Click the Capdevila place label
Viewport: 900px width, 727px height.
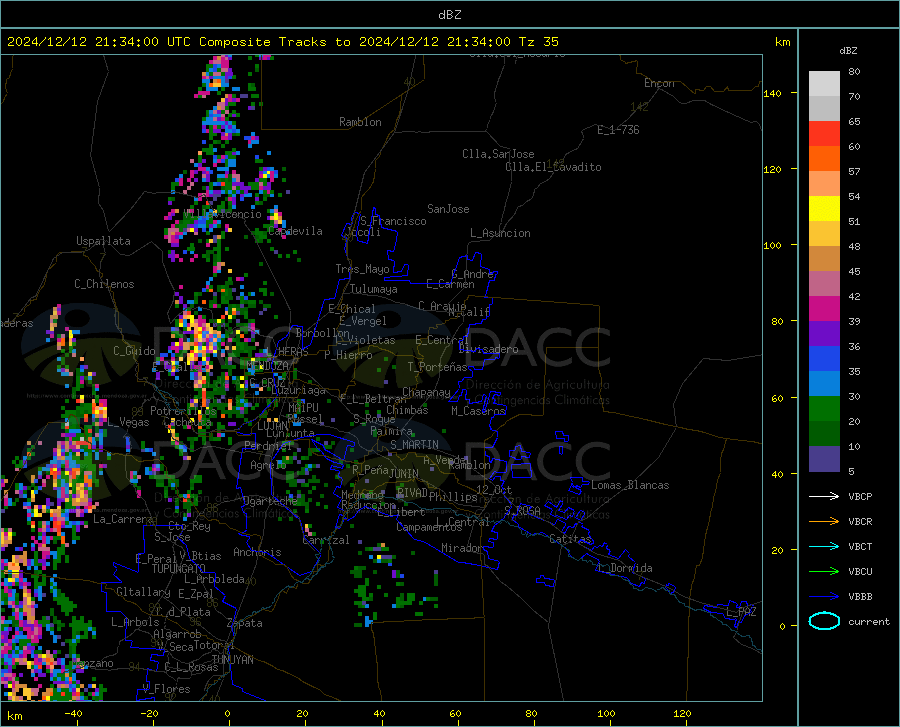295,231
